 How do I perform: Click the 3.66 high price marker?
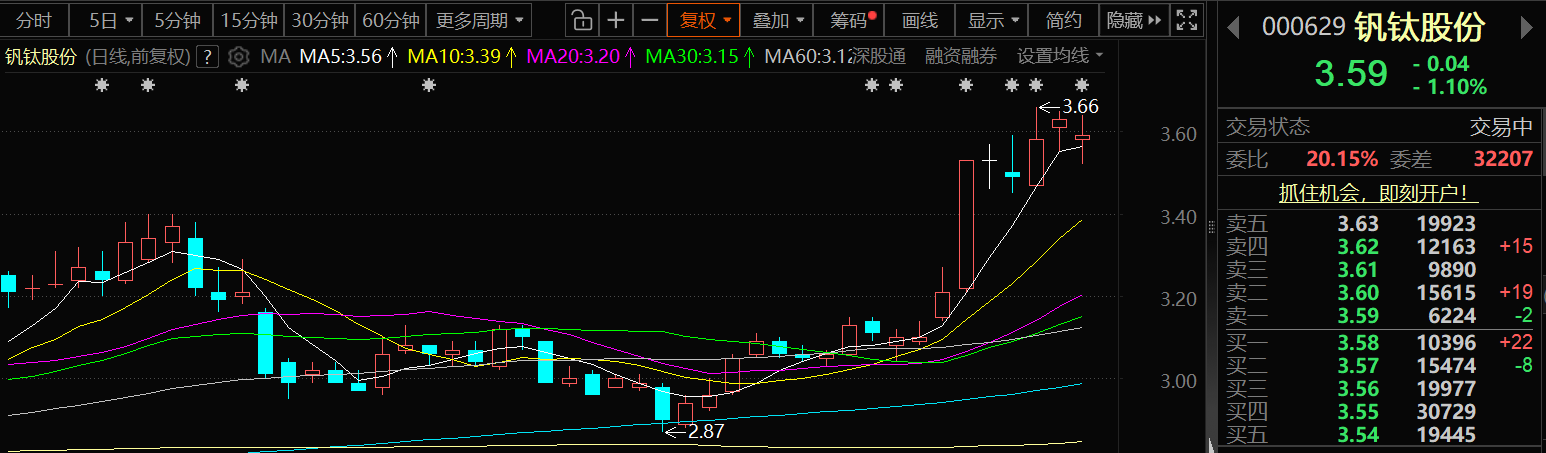coord(1079,106)
